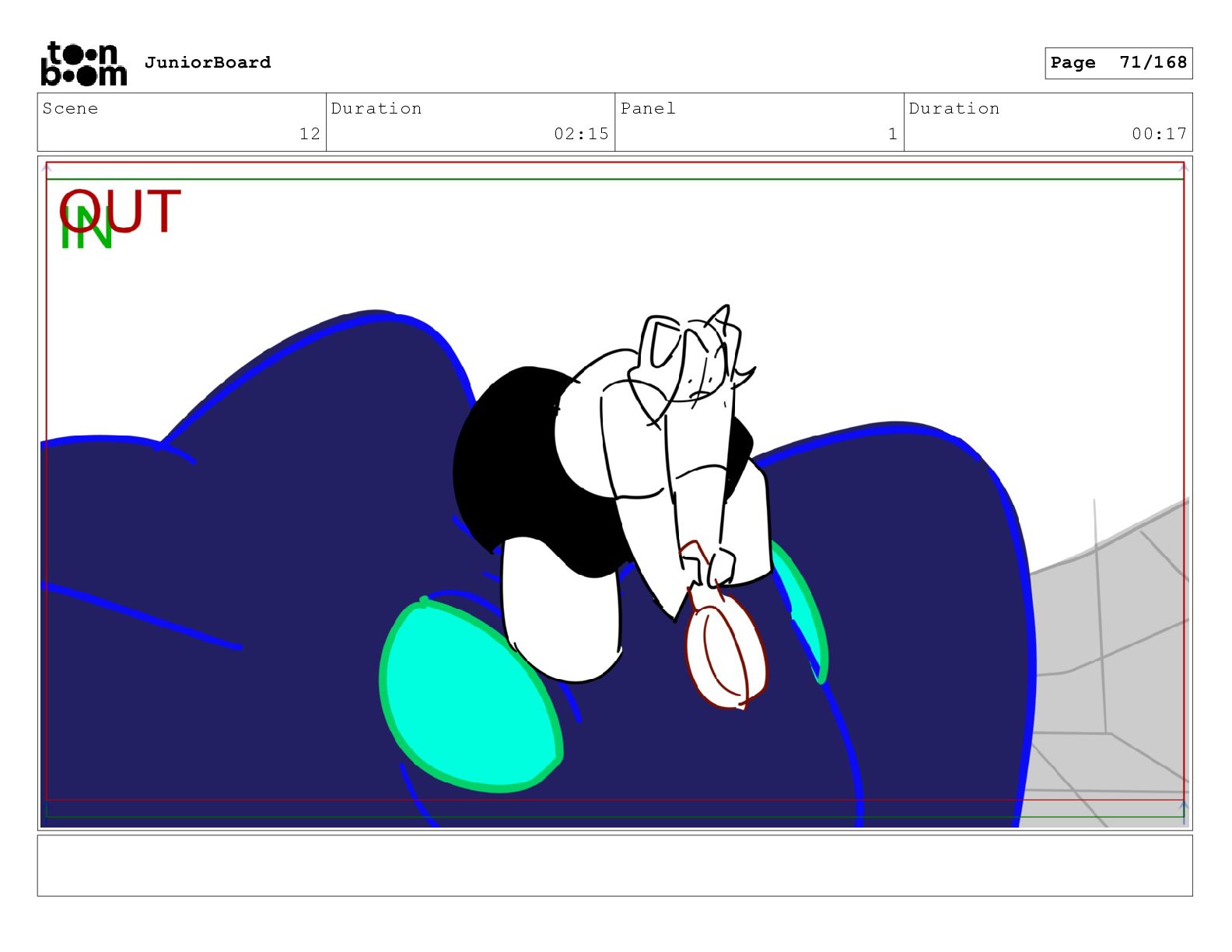
Task: Click the green IN camera label
Action: coord(86,228)
